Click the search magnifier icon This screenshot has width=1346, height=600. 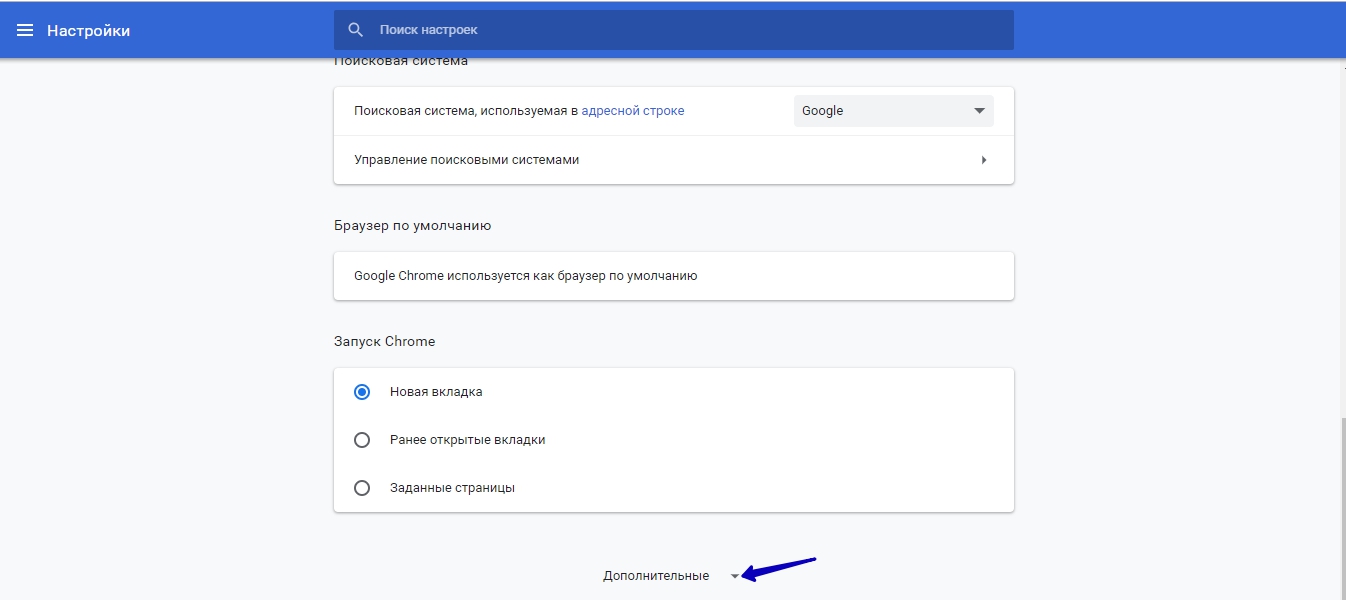coord(355,29)
